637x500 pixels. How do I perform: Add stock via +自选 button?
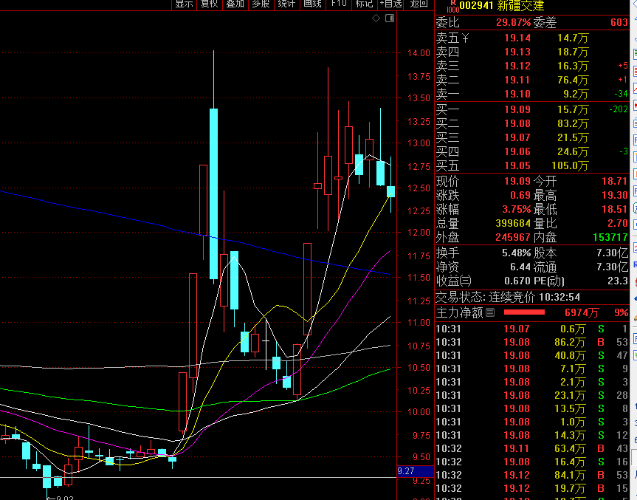390,4
